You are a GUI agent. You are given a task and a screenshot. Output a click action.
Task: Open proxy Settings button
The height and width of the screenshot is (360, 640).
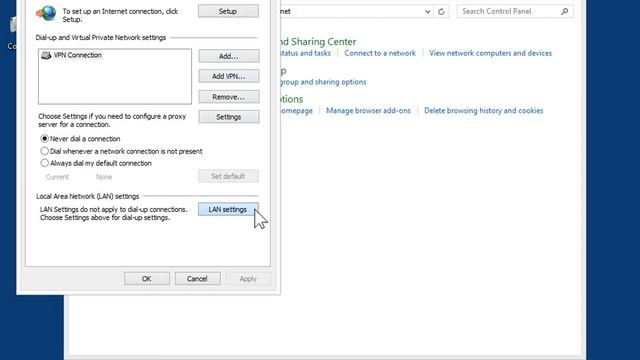click(229, 117)
